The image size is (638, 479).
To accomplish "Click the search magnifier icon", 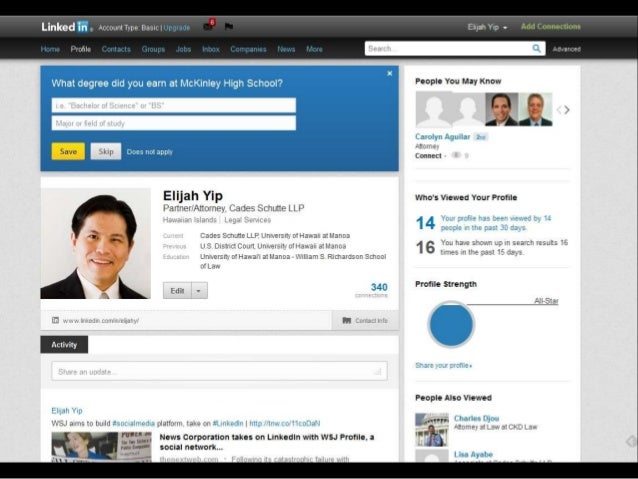I will (x=537, y=48).
